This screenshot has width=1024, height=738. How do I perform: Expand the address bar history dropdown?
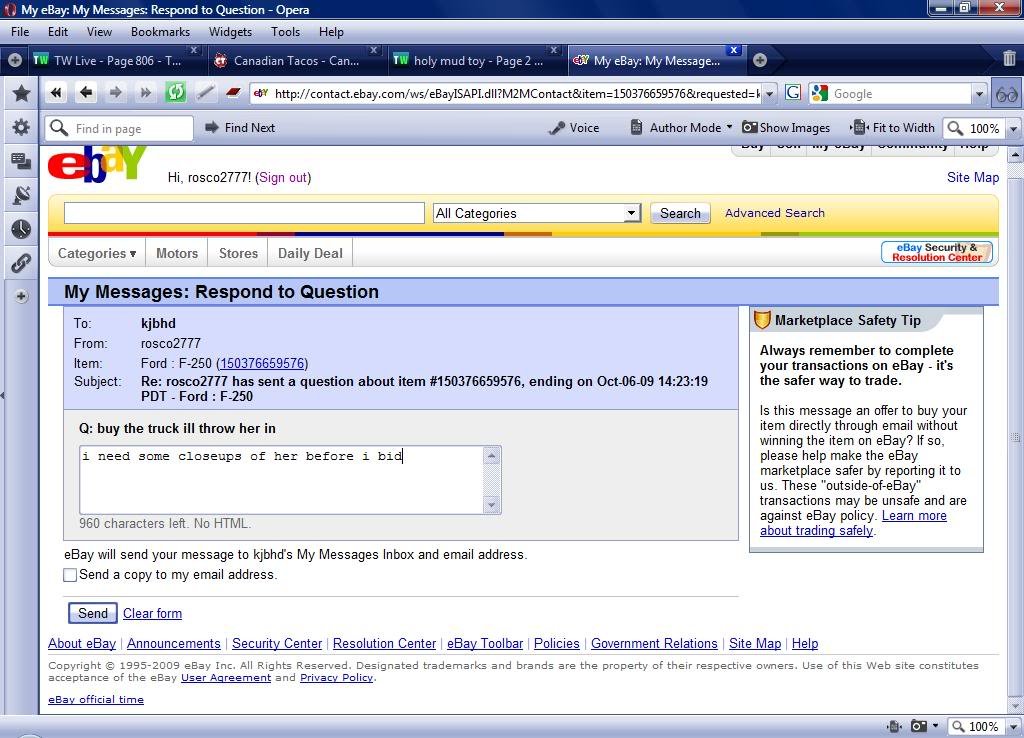click(770, 94)
